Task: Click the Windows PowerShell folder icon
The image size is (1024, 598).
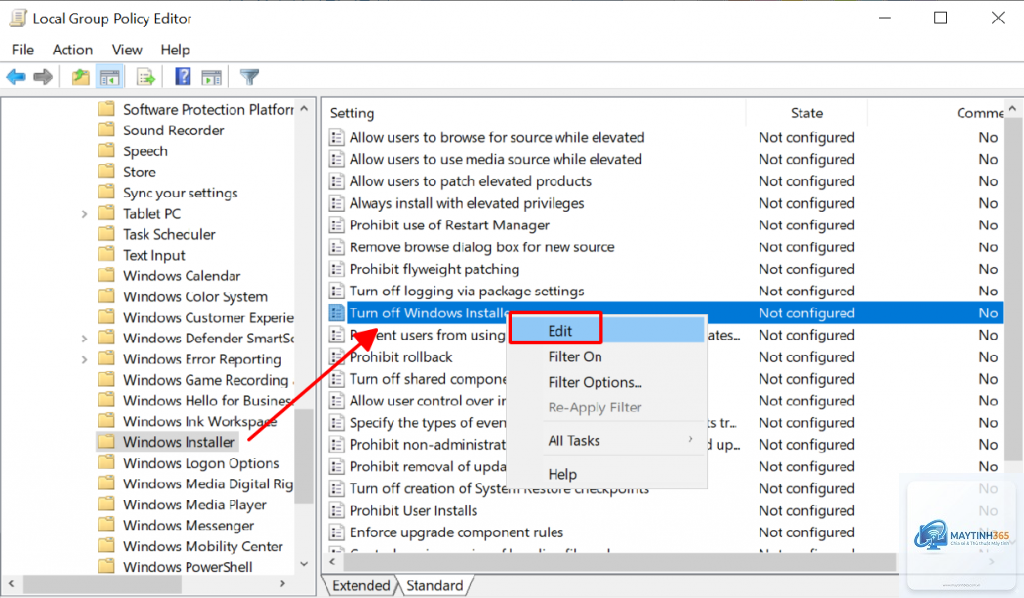Action: [x=106, y=567]
